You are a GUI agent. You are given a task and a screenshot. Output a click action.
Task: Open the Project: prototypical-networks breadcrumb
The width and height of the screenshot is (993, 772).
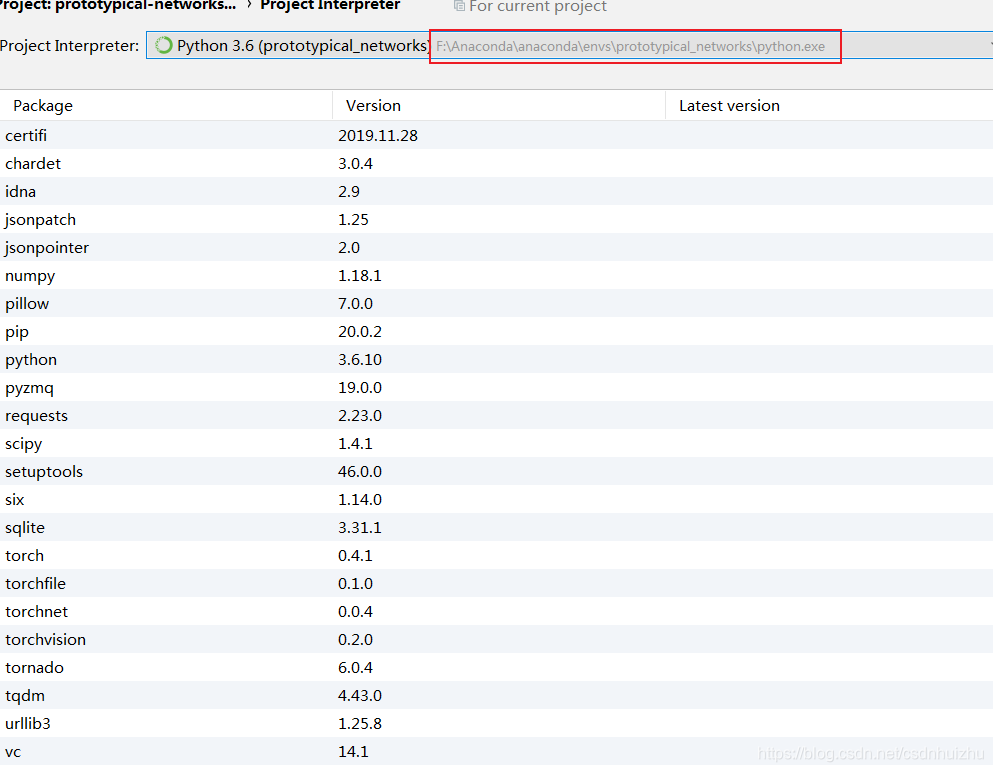[118, 6]
